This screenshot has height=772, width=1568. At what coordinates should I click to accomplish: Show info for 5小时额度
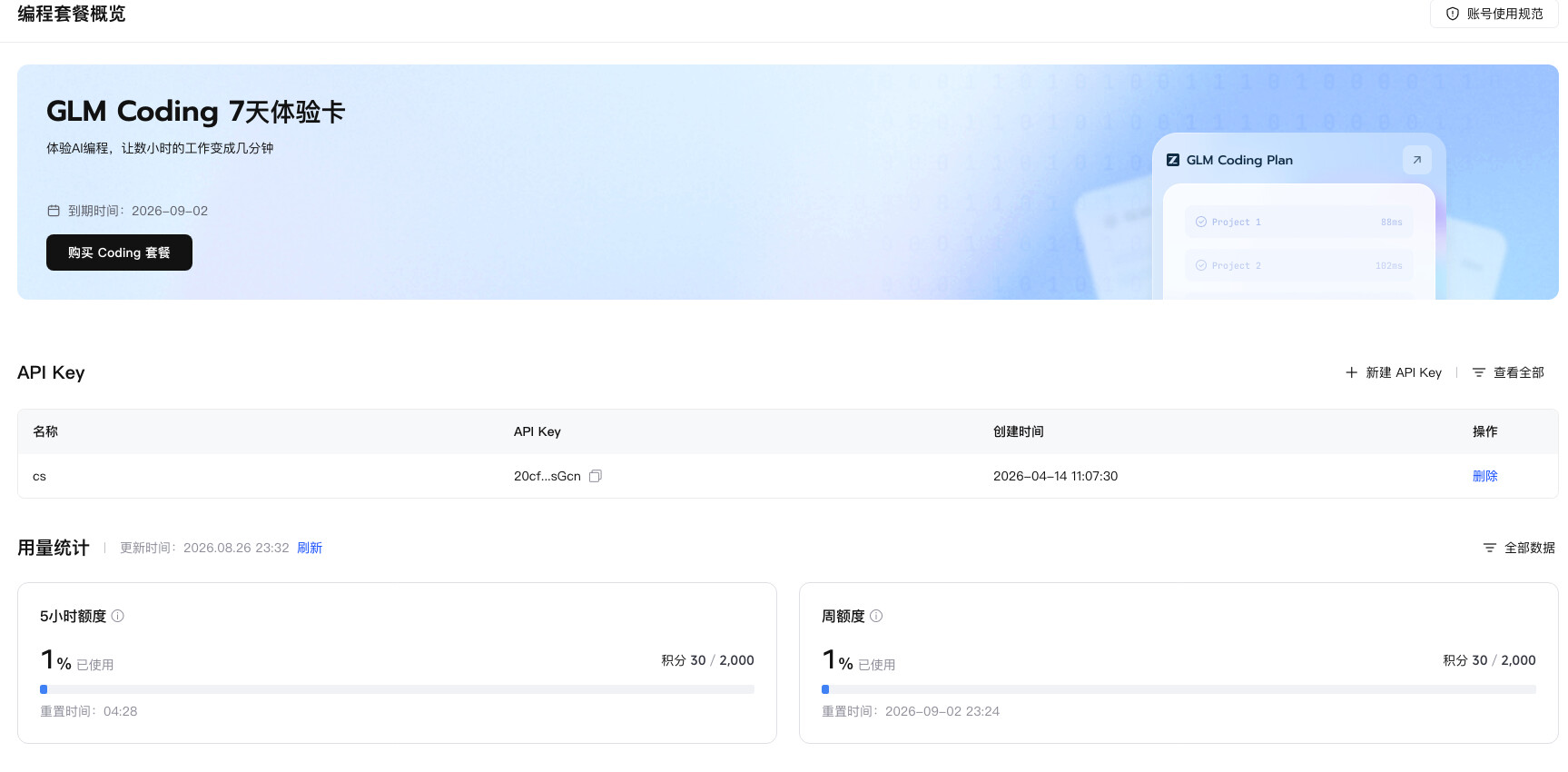pyautogui.click(x=118, y=616)
